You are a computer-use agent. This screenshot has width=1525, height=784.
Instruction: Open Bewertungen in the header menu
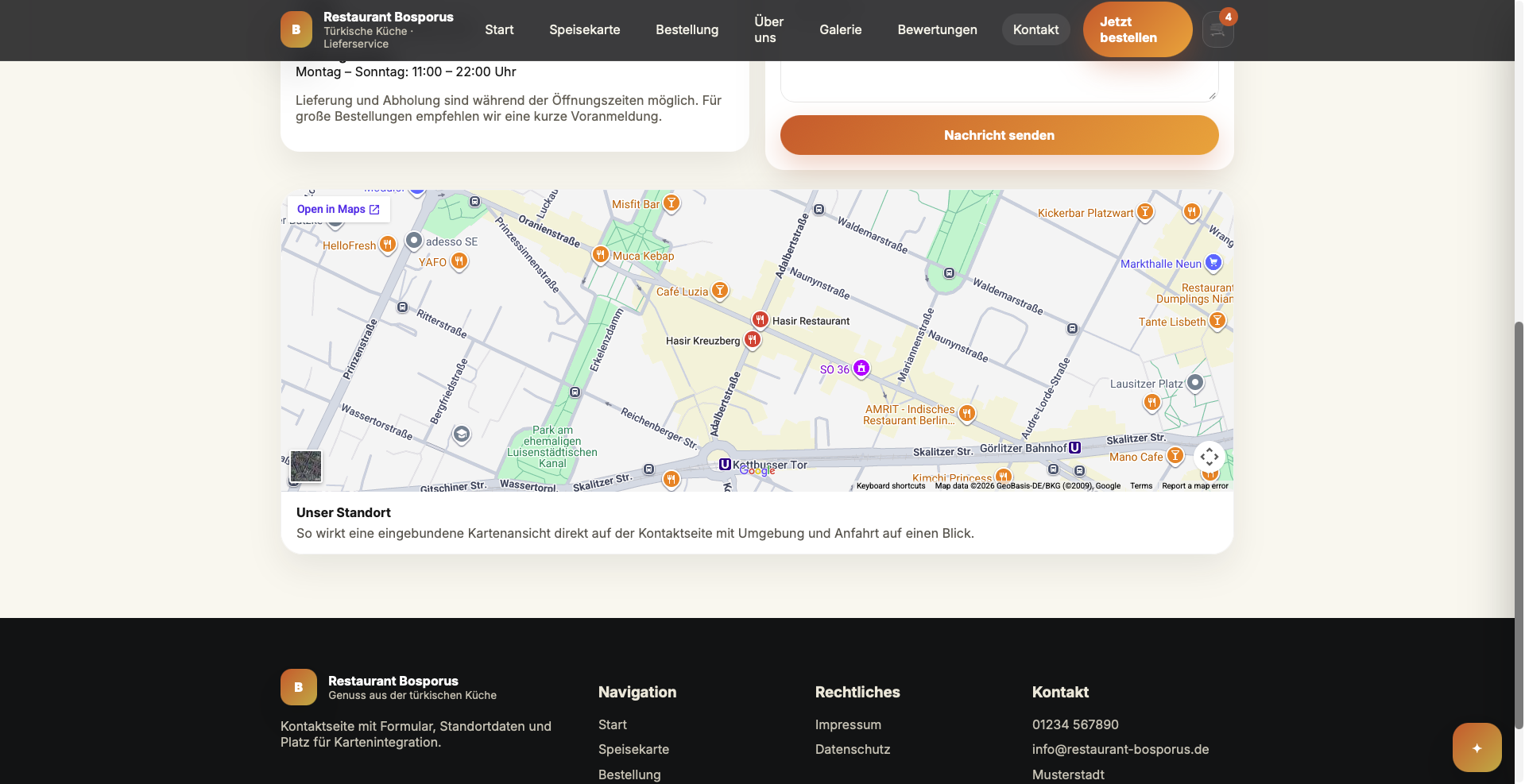point(938,29)
